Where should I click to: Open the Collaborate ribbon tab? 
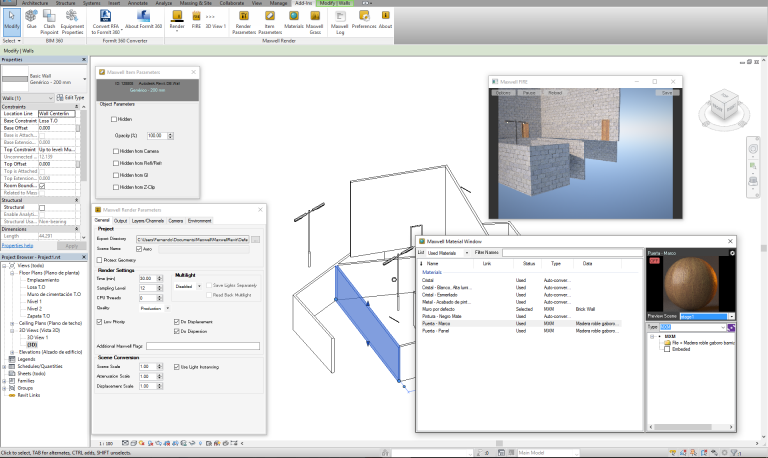pyautogui.click(x=232, y=3)
